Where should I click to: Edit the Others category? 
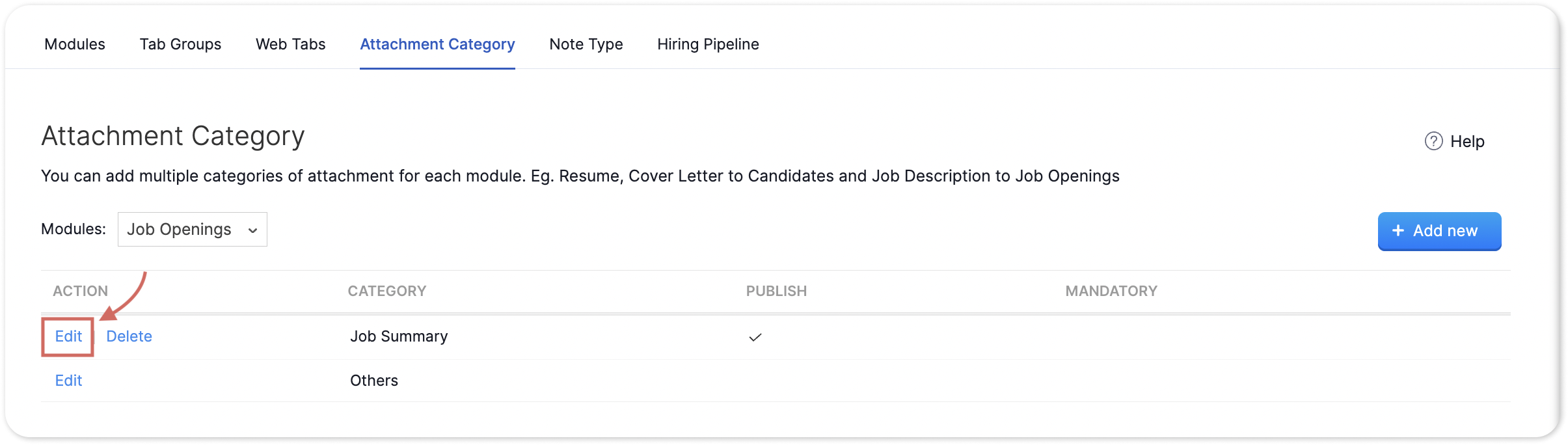pos(68,381)
